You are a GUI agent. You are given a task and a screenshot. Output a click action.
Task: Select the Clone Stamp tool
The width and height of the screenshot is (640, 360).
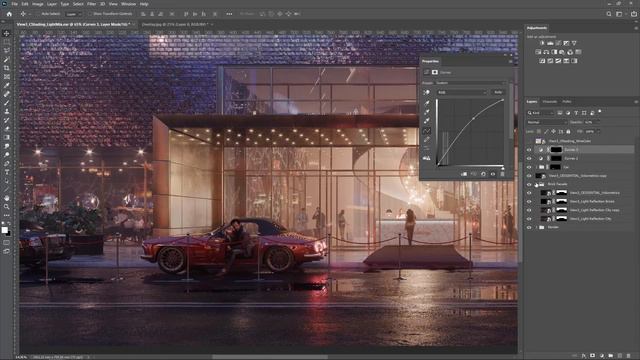pyautogui.click(x=6, y=111)
